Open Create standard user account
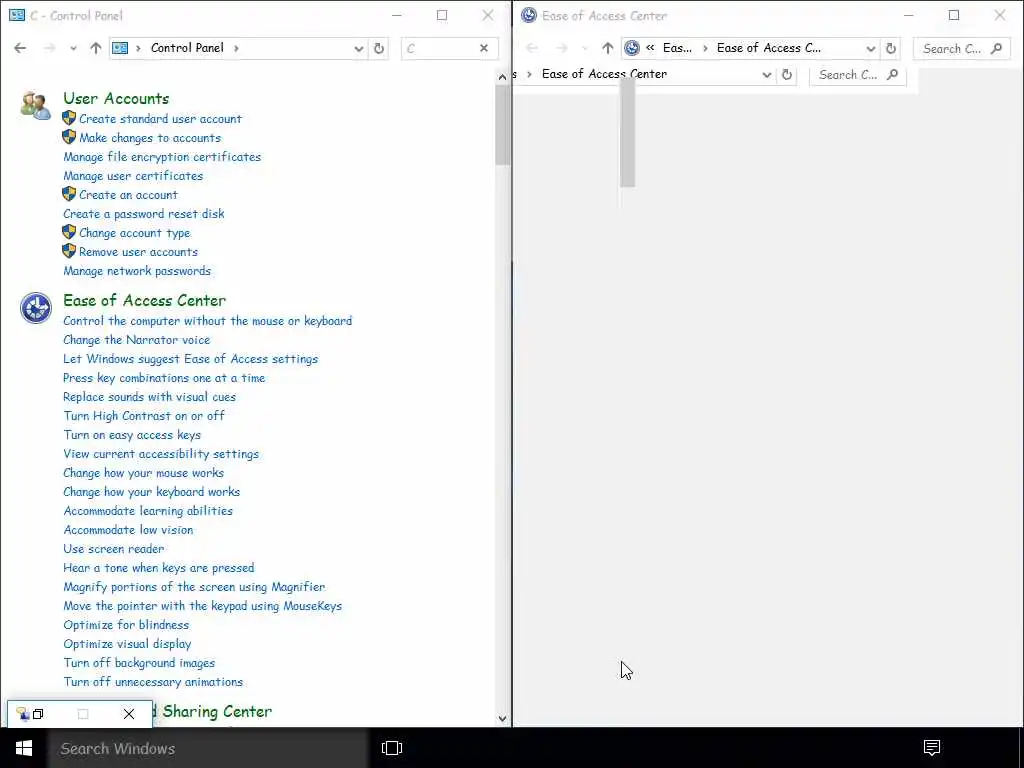 point(161,119)
